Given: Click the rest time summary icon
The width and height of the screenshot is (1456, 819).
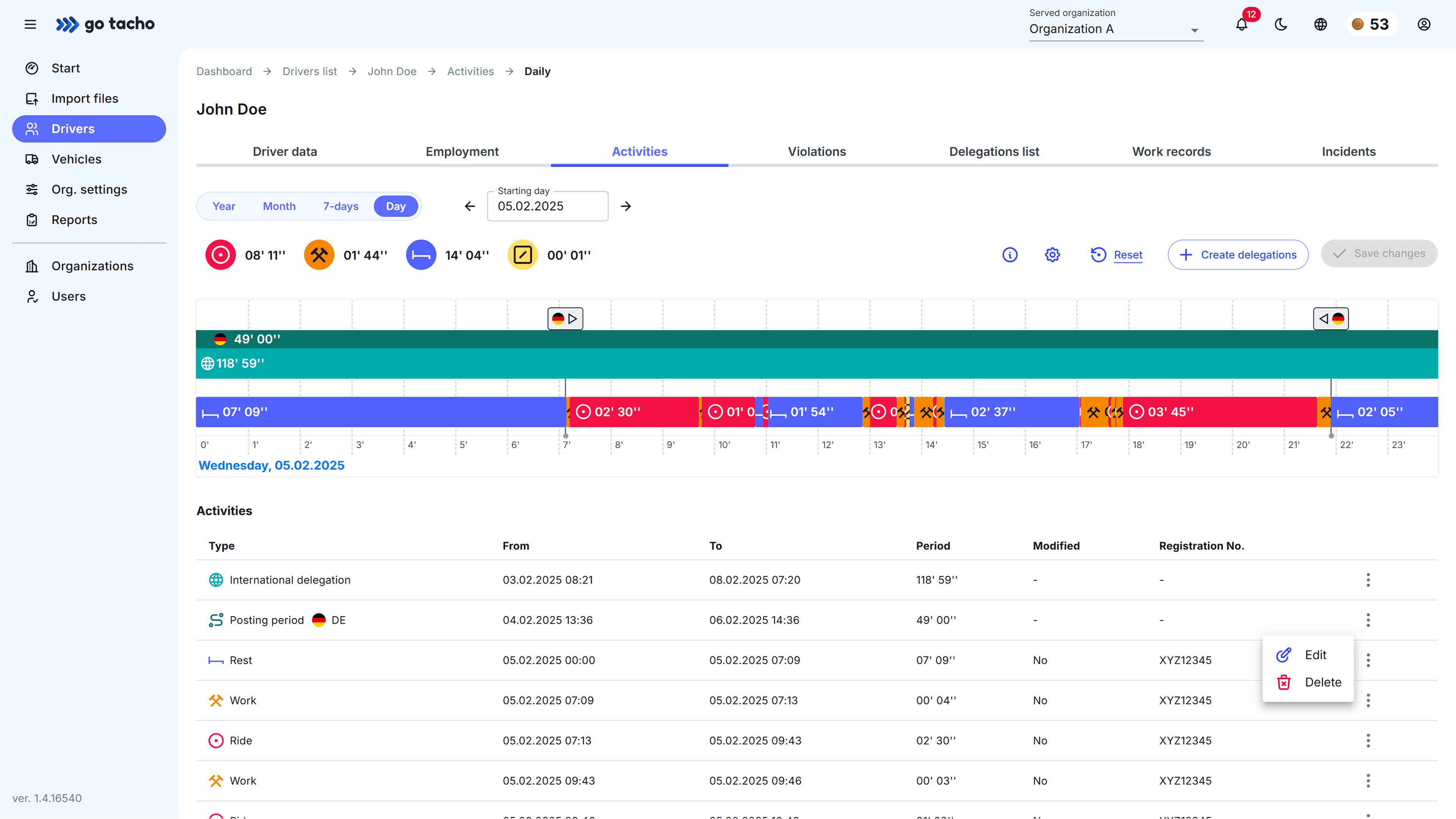Looking at the screenshot, I should coord(421,255).
